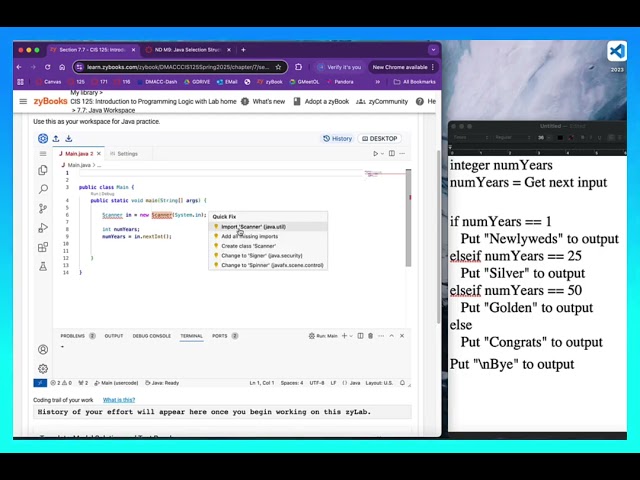Click the blue gear icon above the editor
The height and width of the screenshot is (480, 640).
(x=43, y=138)
